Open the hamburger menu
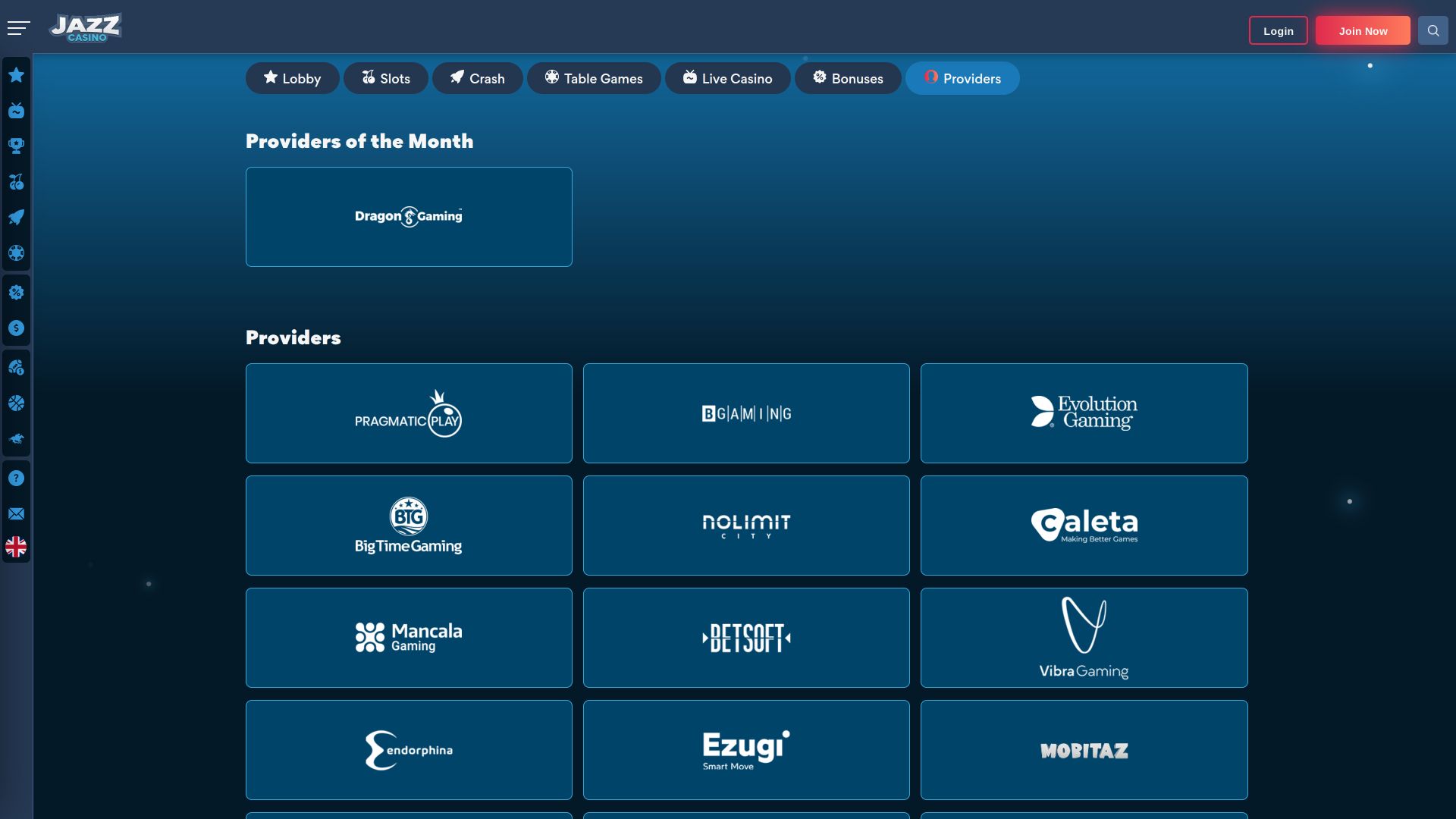The height and width of the screenshot is (819, 1456). tap(18, 29)
